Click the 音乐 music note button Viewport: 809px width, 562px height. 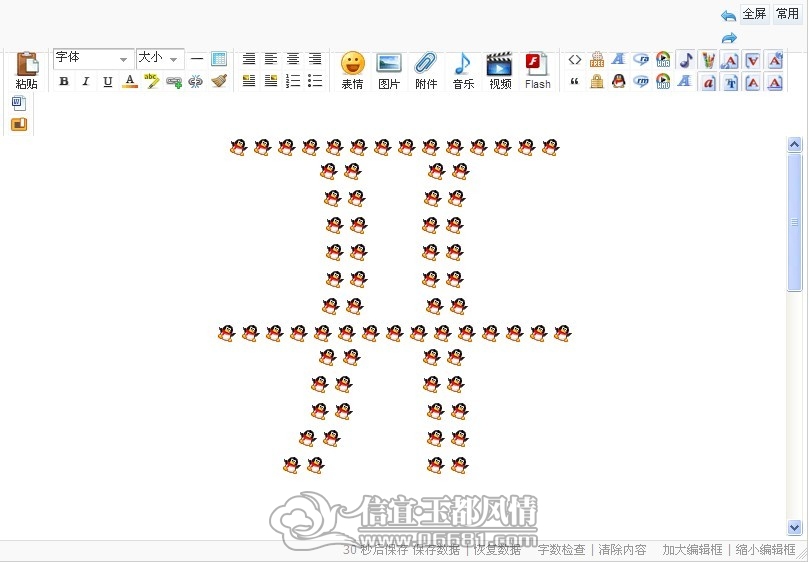click(x=463, y=71)
